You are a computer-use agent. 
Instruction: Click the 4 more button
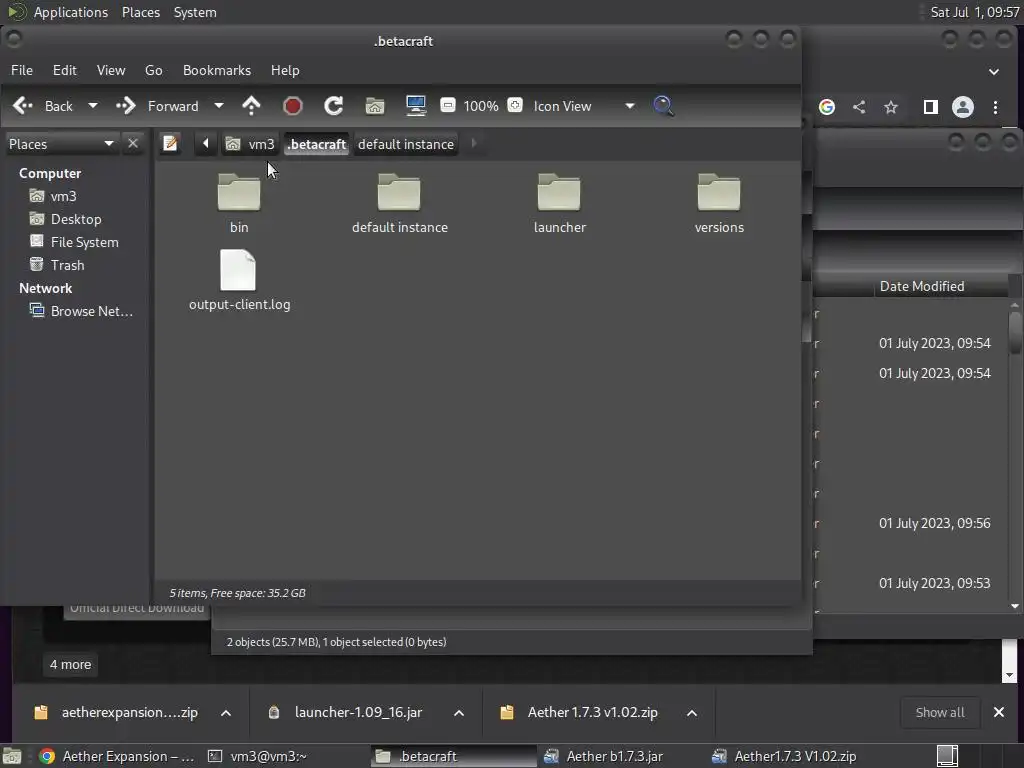coord(71,664)
